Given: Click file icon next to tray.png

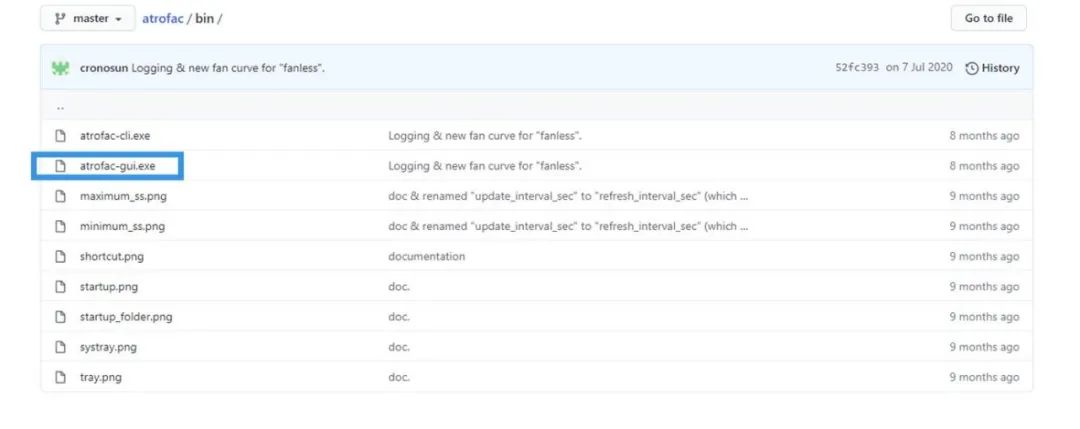Looking at the screenshot, I should (x=60, y=377).
